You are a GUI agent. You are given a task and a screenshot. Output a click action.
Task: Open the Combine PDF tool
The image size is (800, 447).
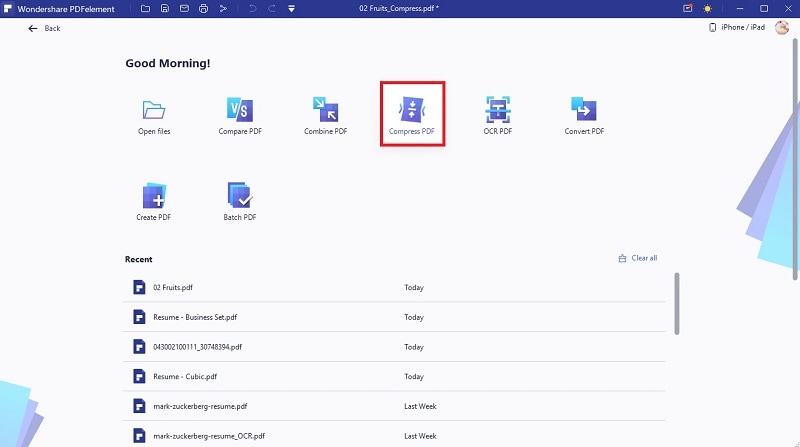326,116
